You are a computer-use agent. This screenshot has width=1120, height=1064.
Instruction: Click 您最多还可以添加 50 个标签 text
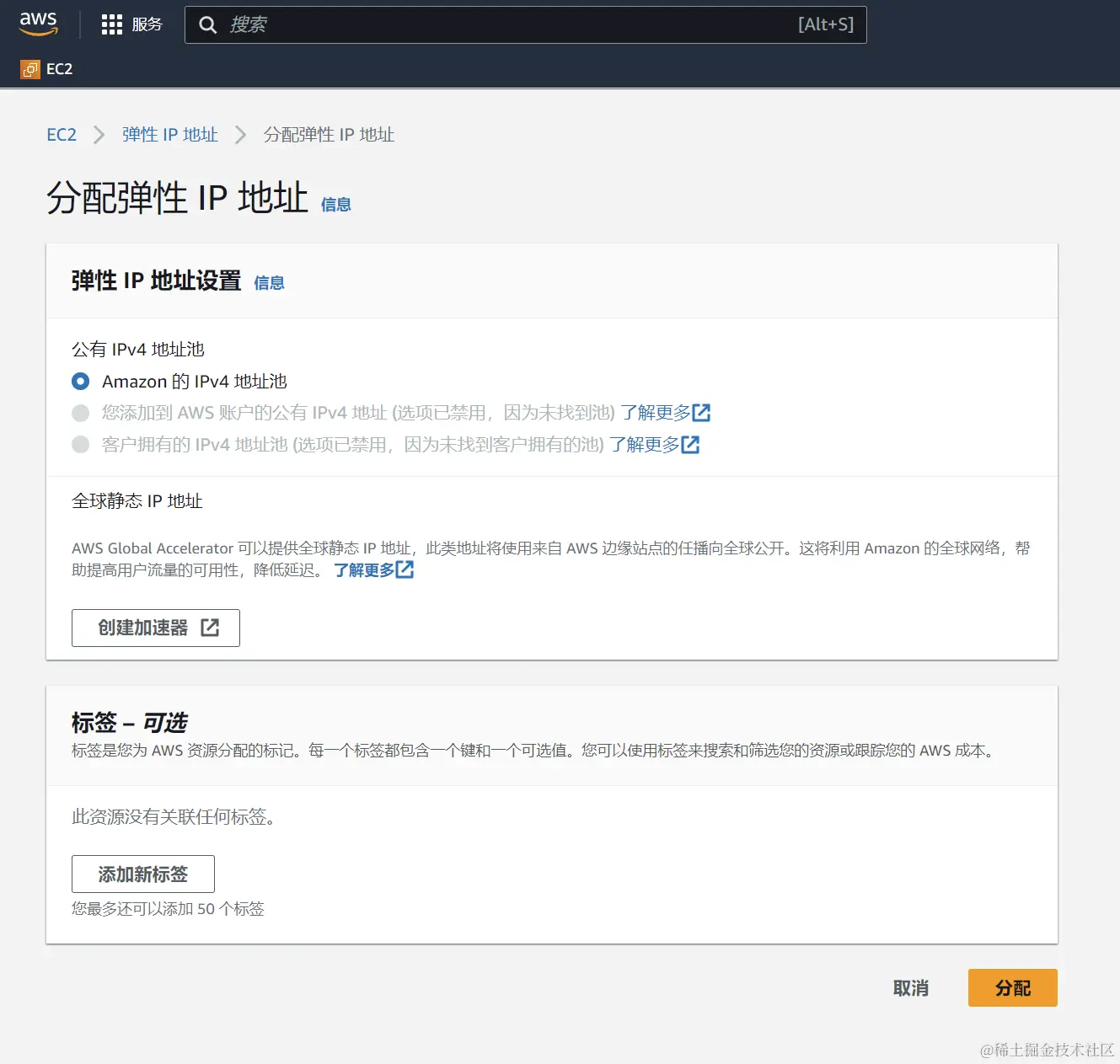168,909
